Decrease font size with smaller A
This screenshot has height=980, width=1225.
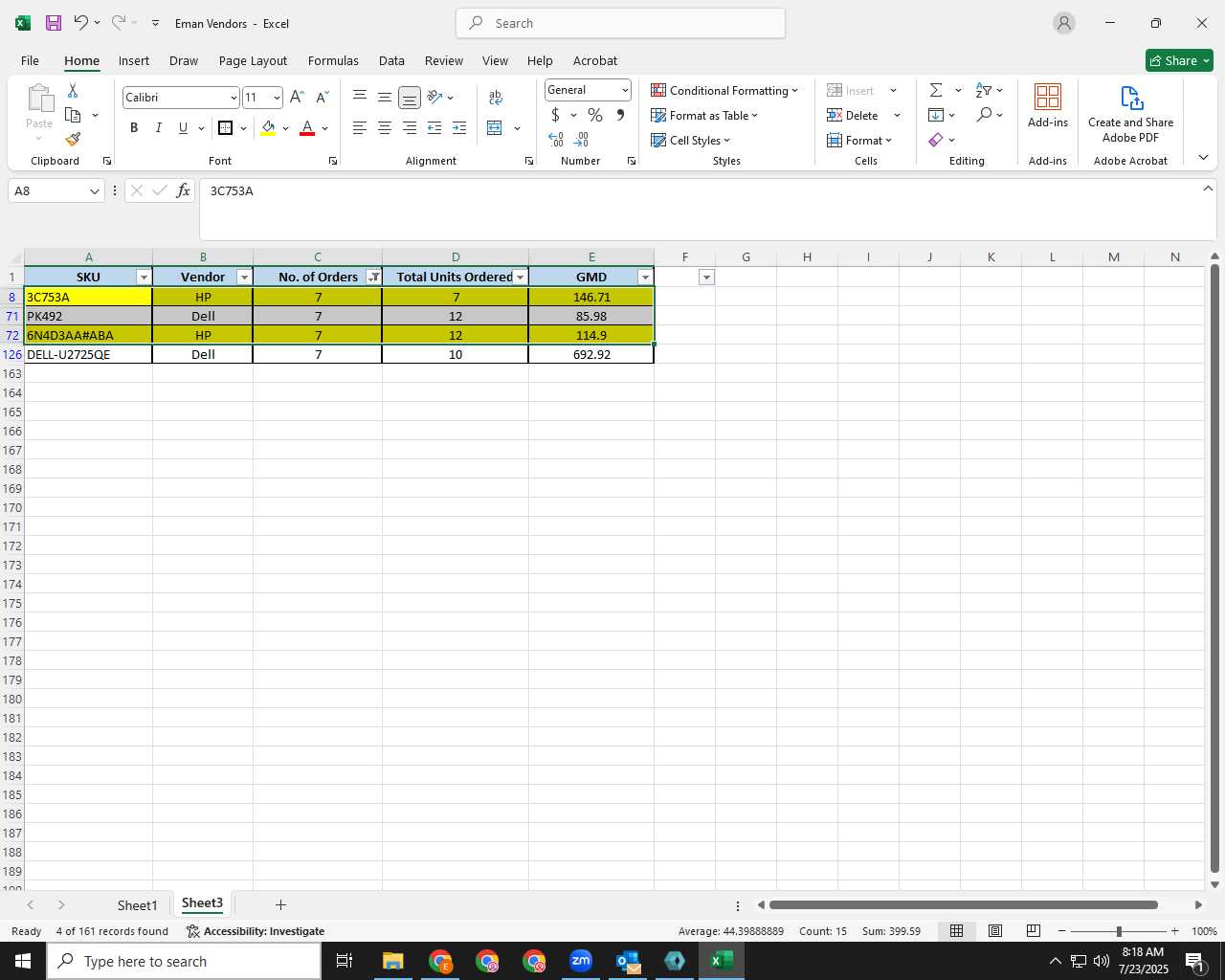[322, 98]
